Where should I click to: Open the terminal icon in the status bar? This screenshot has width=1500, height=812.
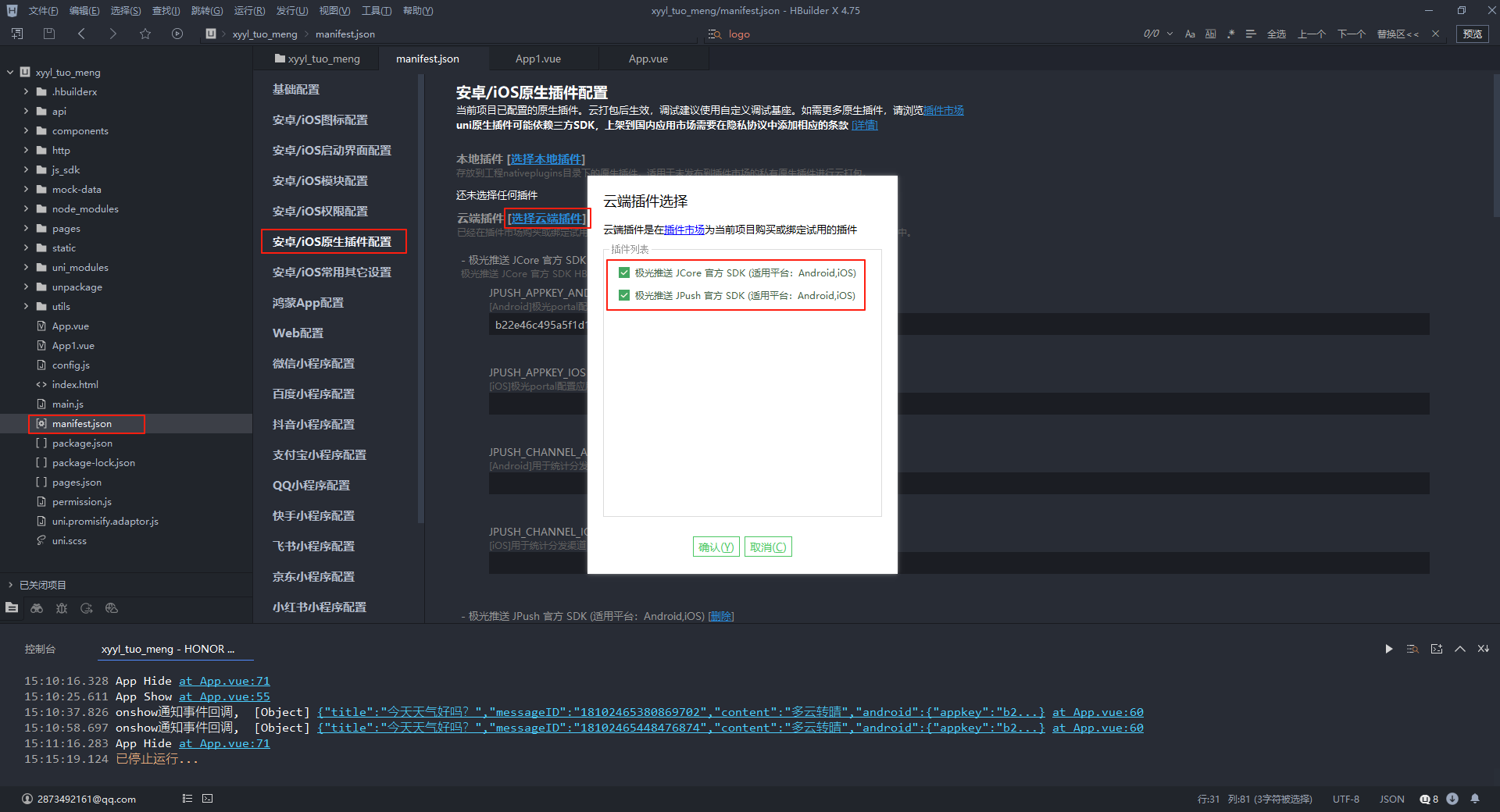click(x=207, y=799)
